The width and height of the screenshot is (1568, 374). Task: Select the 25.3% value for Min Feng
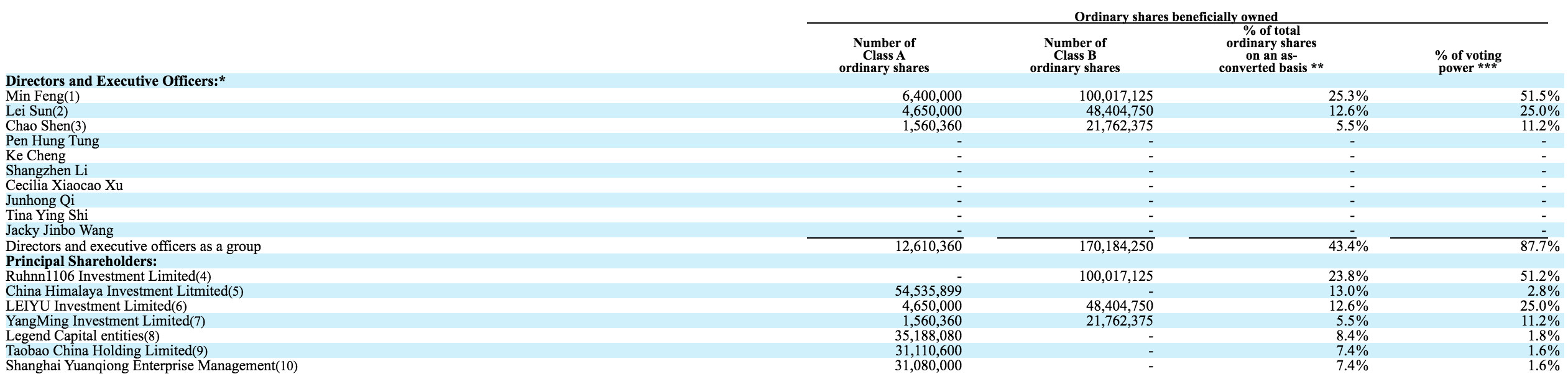(x=1349, y=96)
